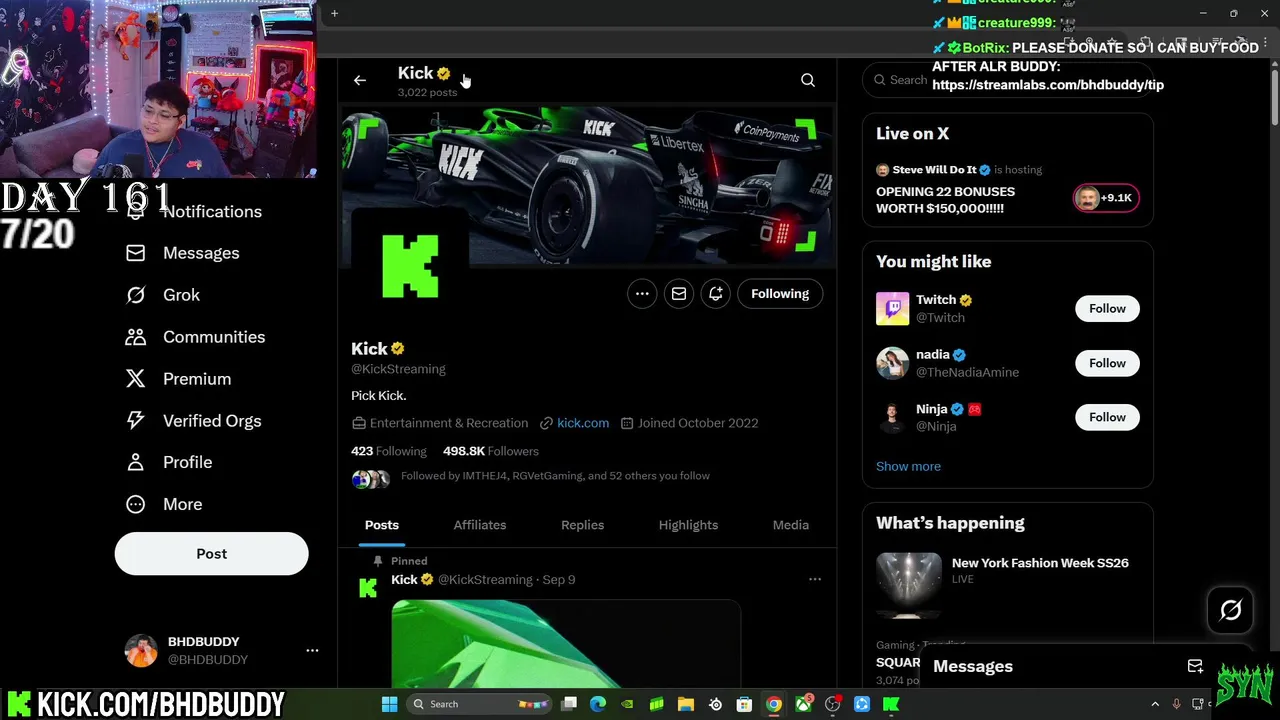Click the Communities people icon
Viewport: 1280px width, 720px height.
click(x=136, y=337)
